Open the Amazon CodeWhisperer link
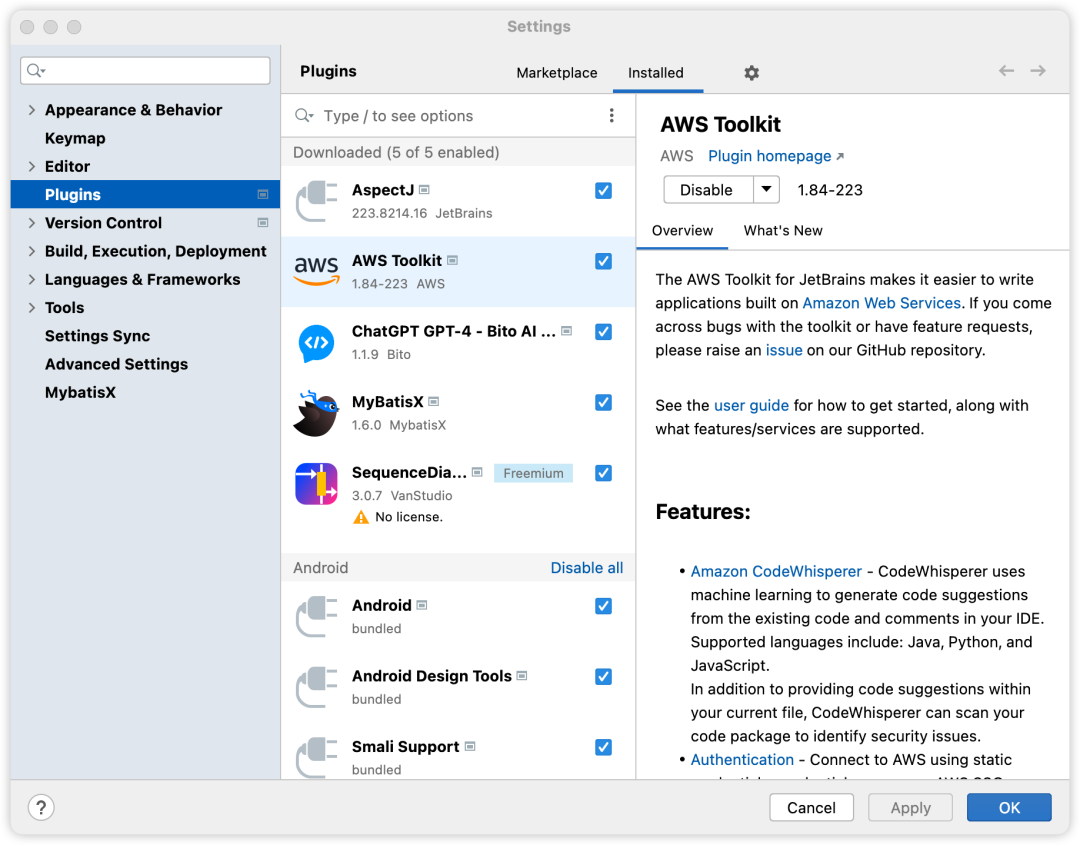Screen dimensions: 1080x845 tap(776, 571)
